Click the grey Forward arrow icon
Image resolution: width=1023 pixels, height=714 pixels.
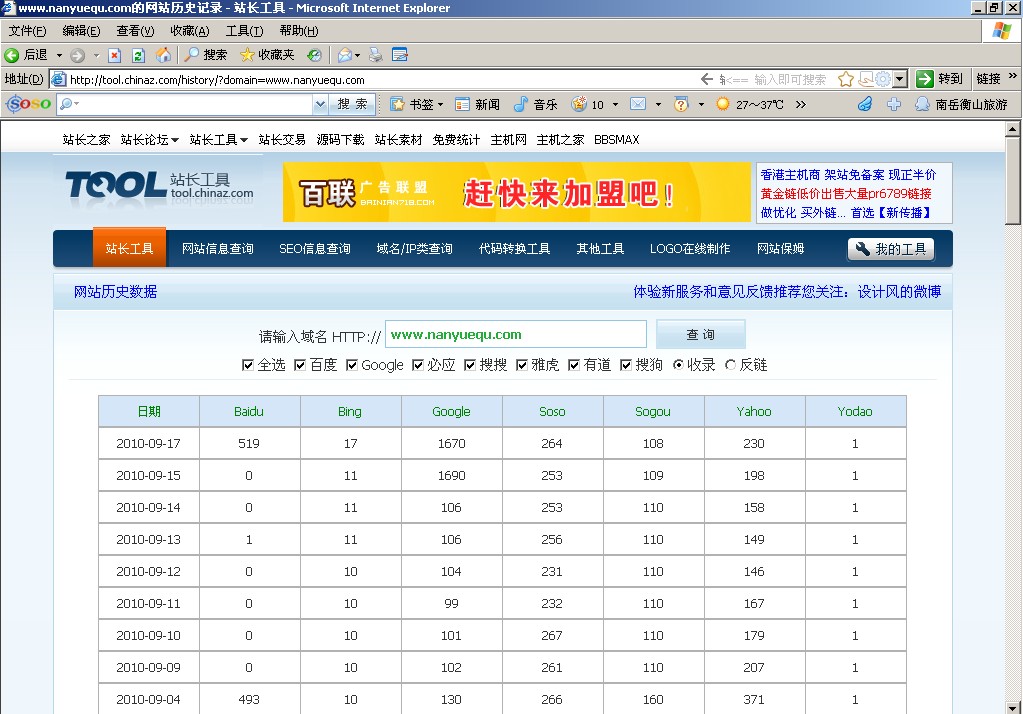pos(77,55)
